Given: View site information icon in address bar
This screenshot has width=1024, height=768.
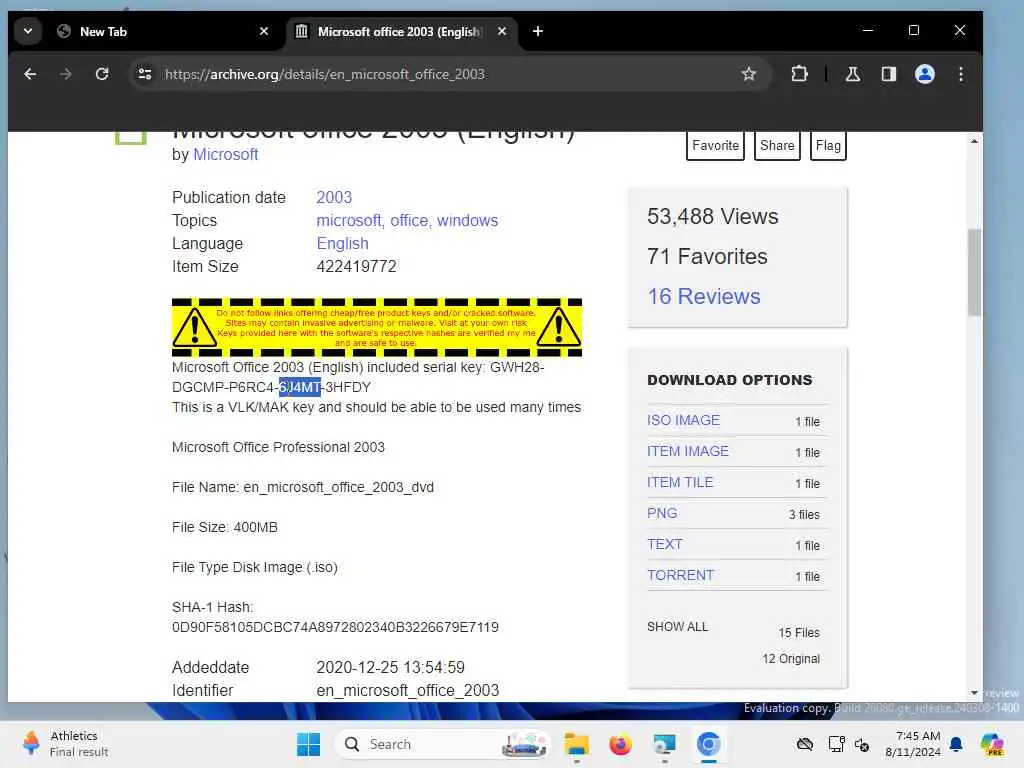Looking at the screenshot, I should (144, 74).
